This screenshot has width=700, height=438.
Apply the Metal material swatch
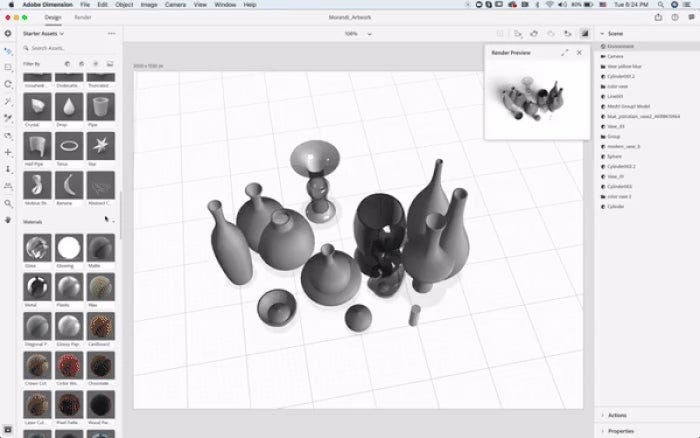click(x=38, y=287)
